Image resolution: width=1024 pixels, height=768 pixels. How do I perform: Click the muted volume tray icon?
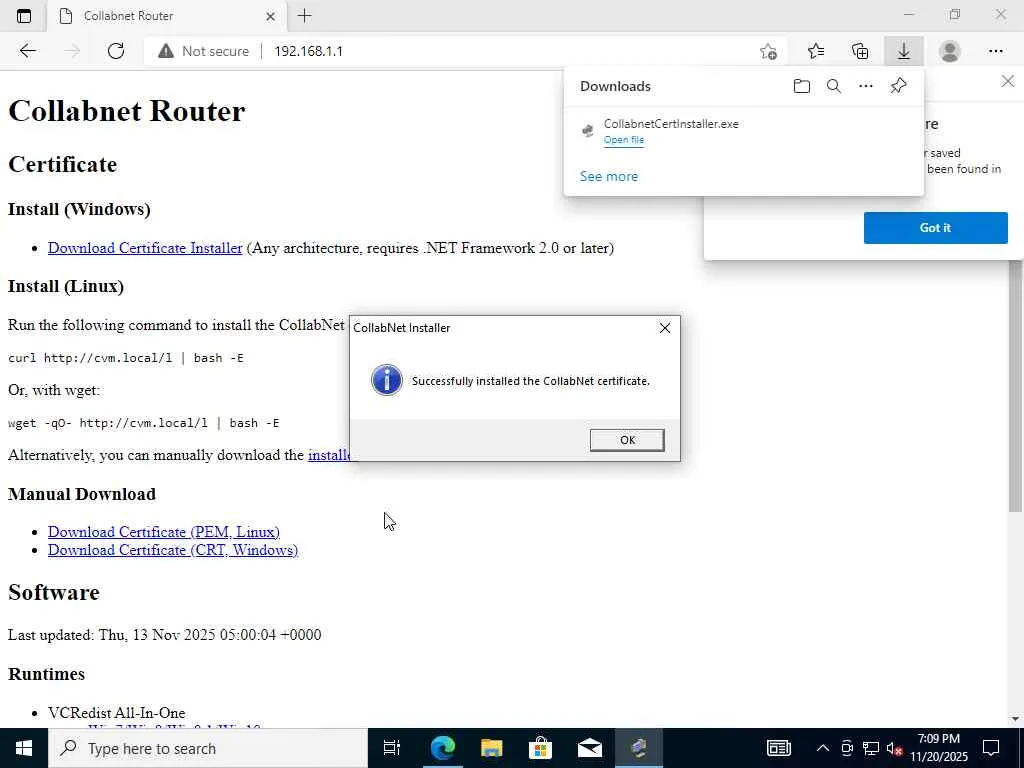(894, 748)
